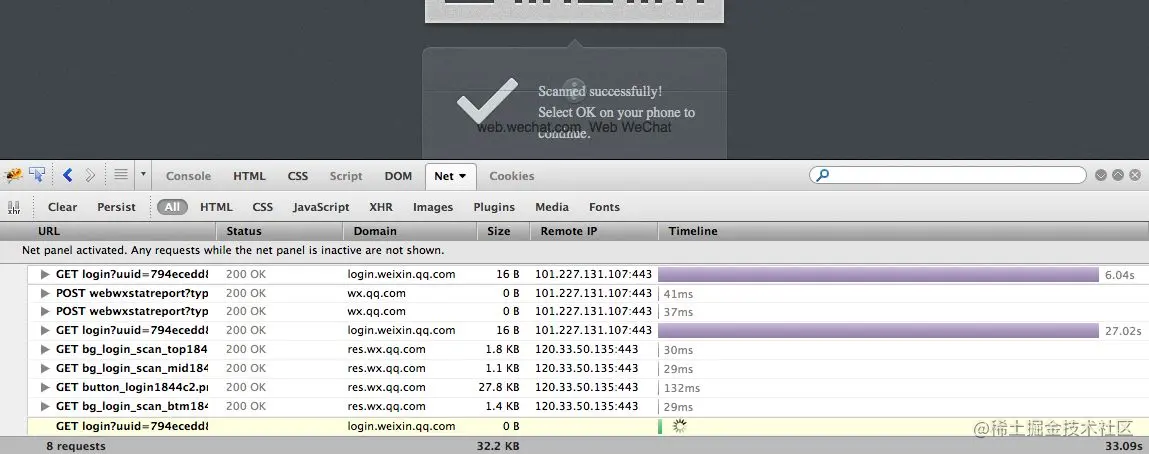Expand the login request that took 6.04s
The height and width of the screenshot is (454, 1149).
click(x=45, y=275)
